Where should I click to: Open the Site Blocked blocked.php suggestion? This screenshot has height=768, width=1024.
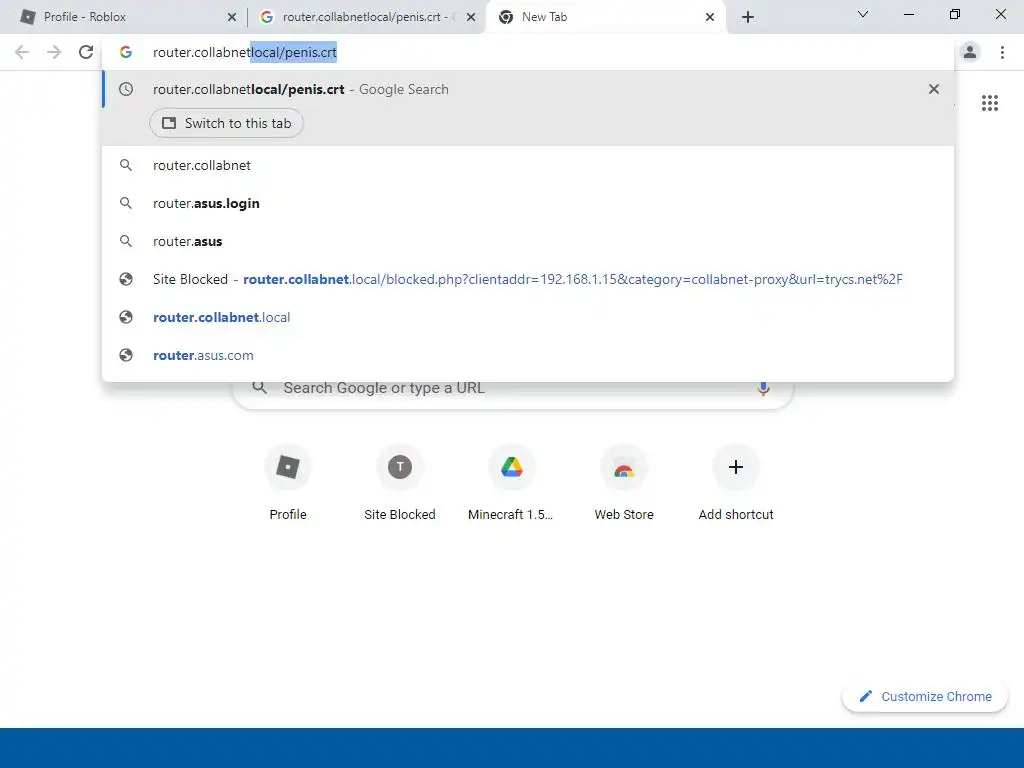click(528, 280)
